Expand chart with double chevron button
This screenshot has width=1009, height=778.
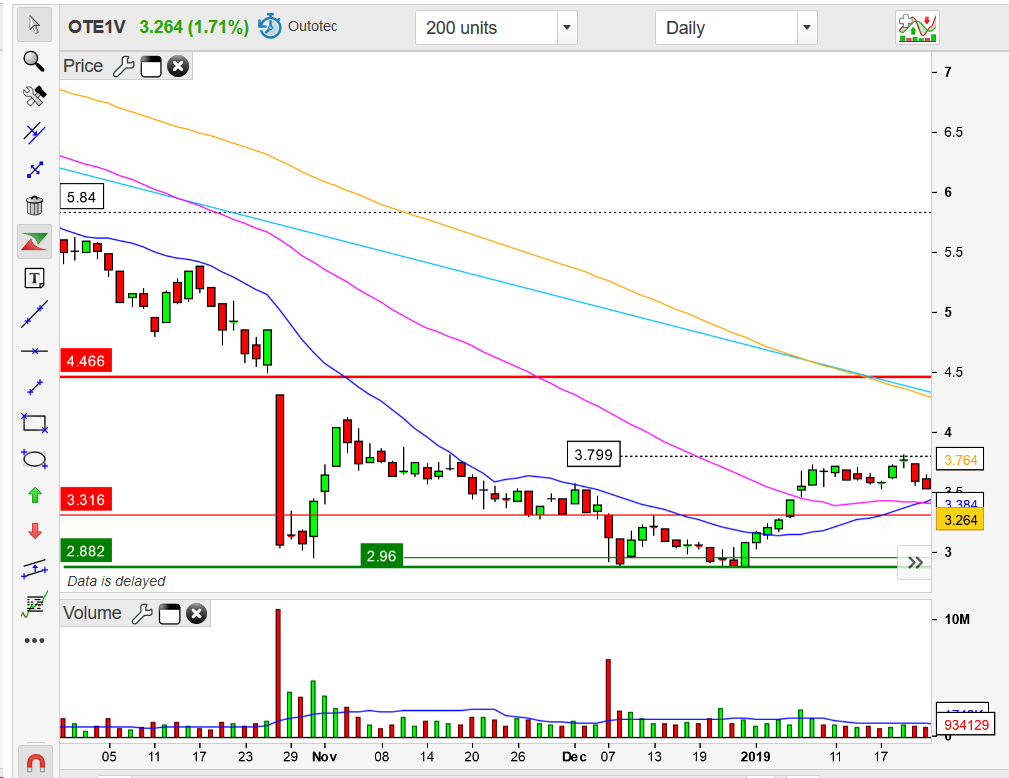(914, 563)
